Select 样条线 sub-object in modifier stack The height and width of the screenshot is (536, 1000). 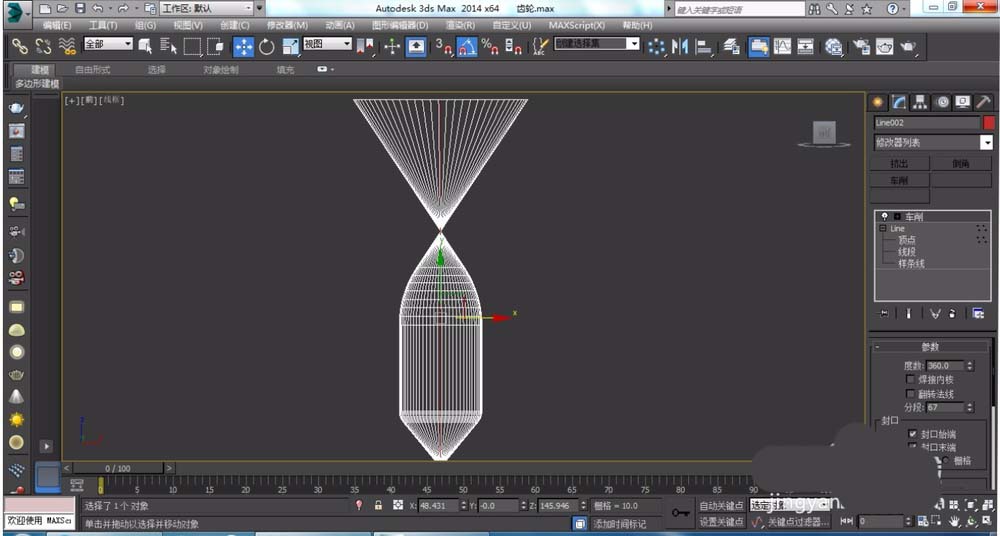point(911,263)
